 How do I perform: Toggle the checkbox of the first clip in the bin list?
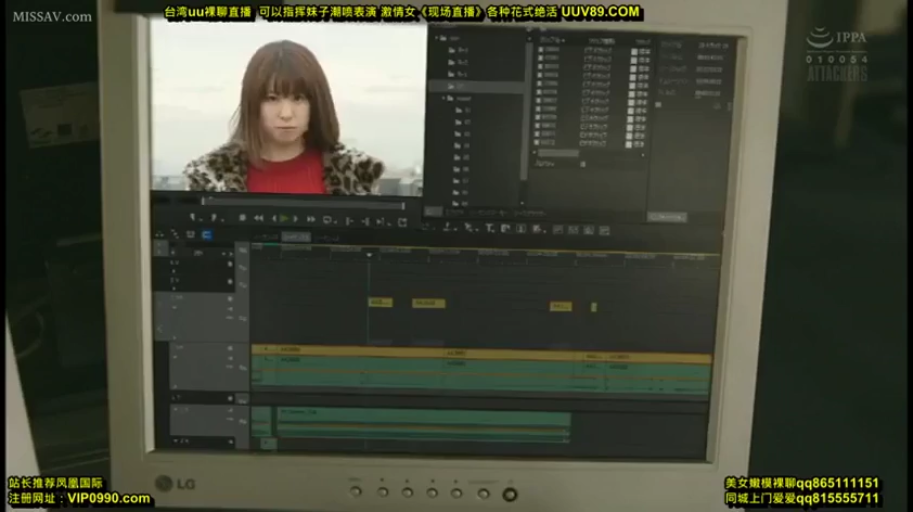pos(540,49)
